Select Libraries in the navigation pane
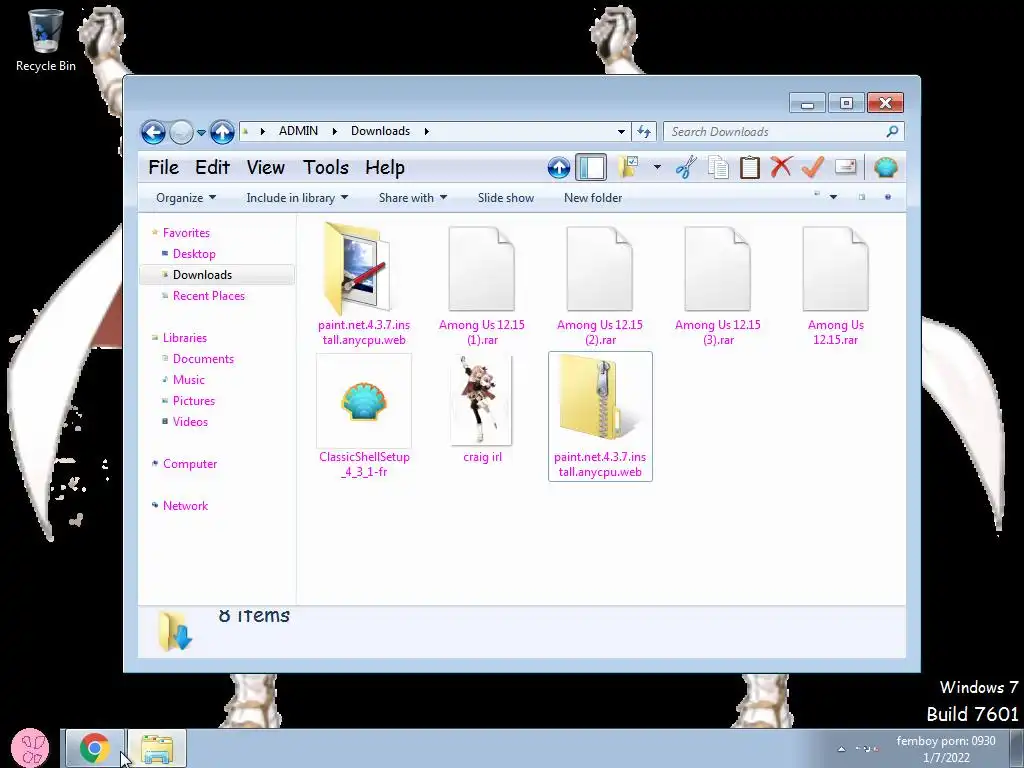Viewport: 1024px width, 768px height. [x=185, y=338]
